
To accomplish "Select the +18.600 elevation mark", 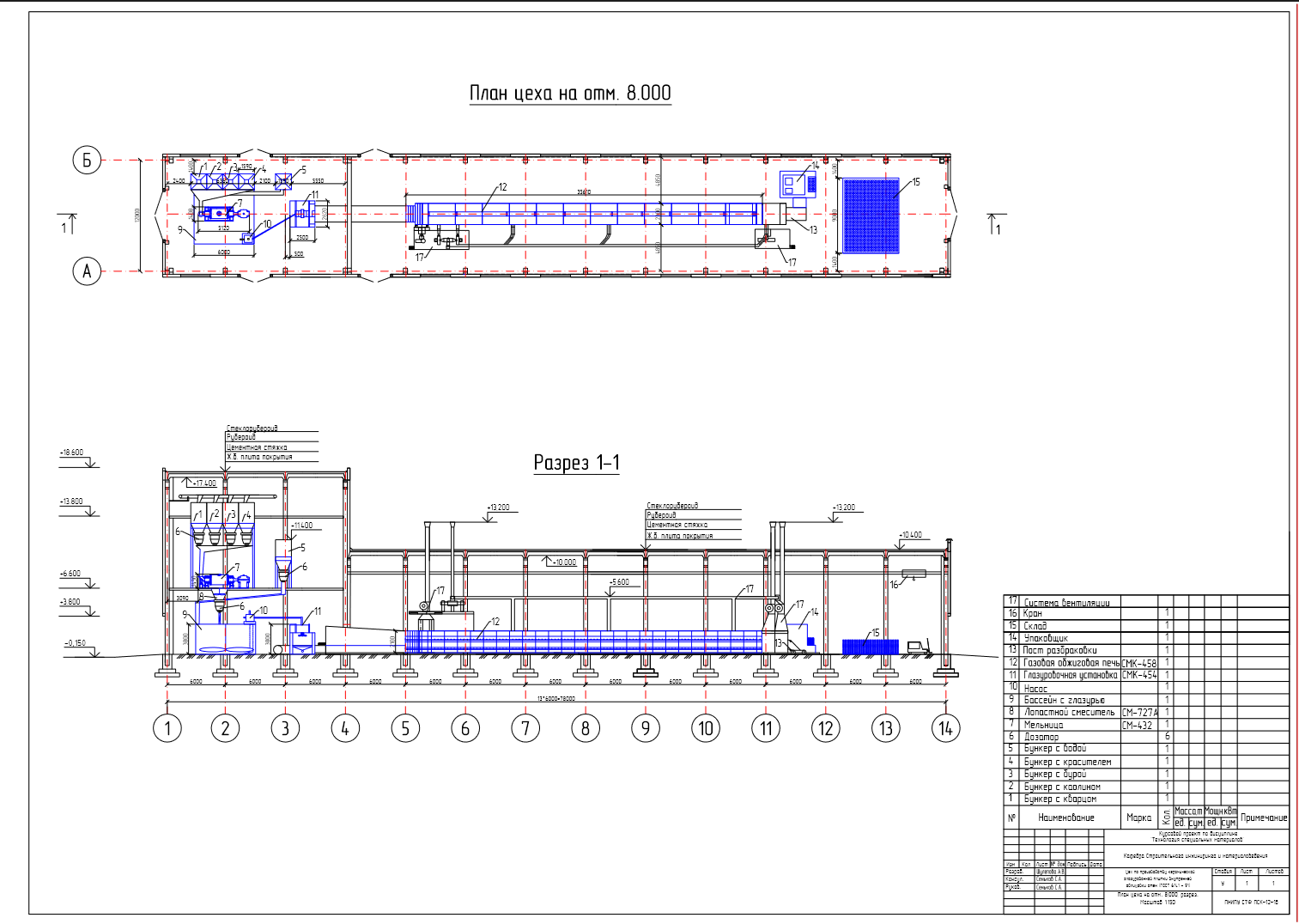I will tap(78, 458).
